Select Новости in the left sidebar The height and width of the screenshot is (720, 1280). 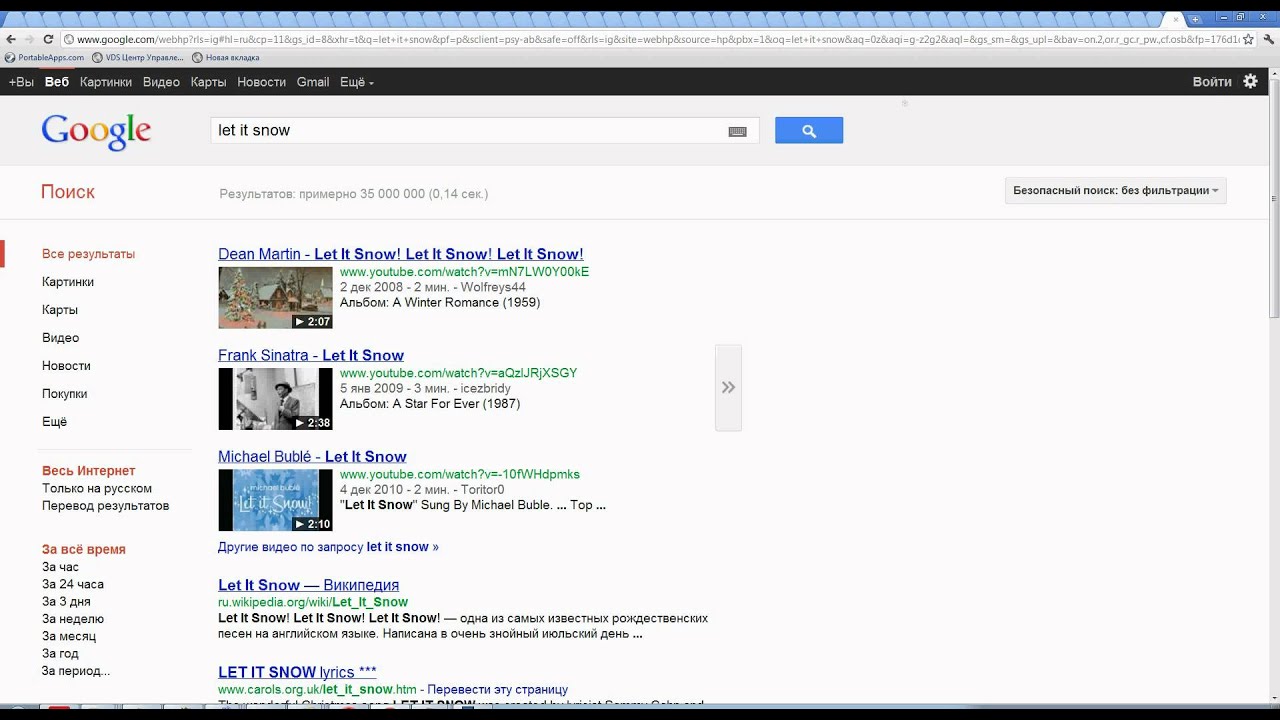(66, 366)
